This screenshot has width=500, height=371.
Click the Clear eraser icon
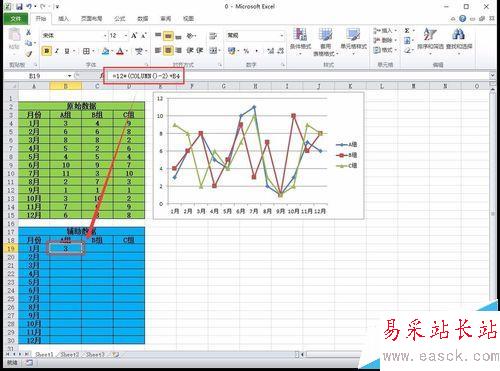click(x=407, y=50)
